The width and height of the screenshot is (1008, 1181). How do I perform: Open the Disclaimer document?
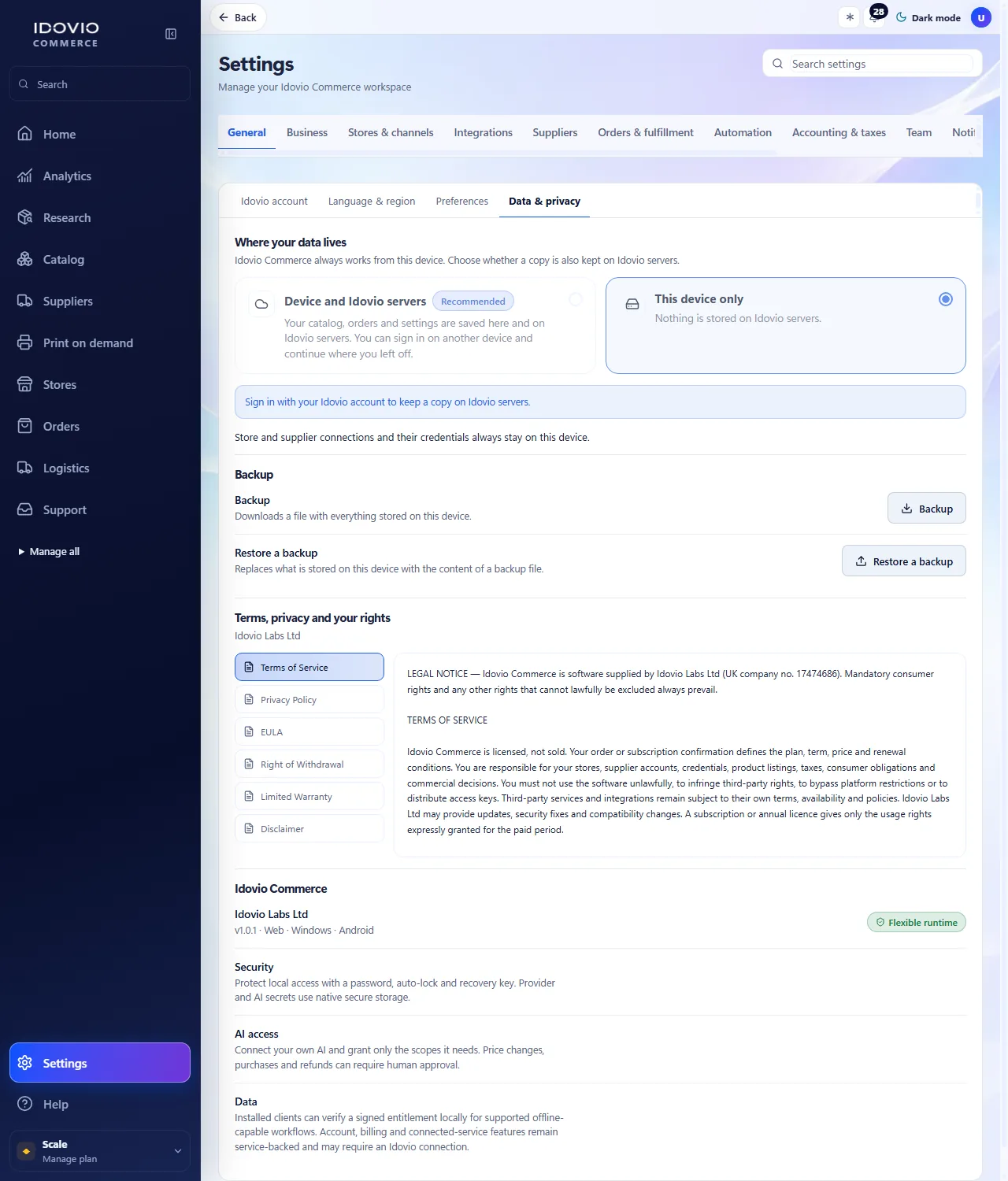pos(309,828)
